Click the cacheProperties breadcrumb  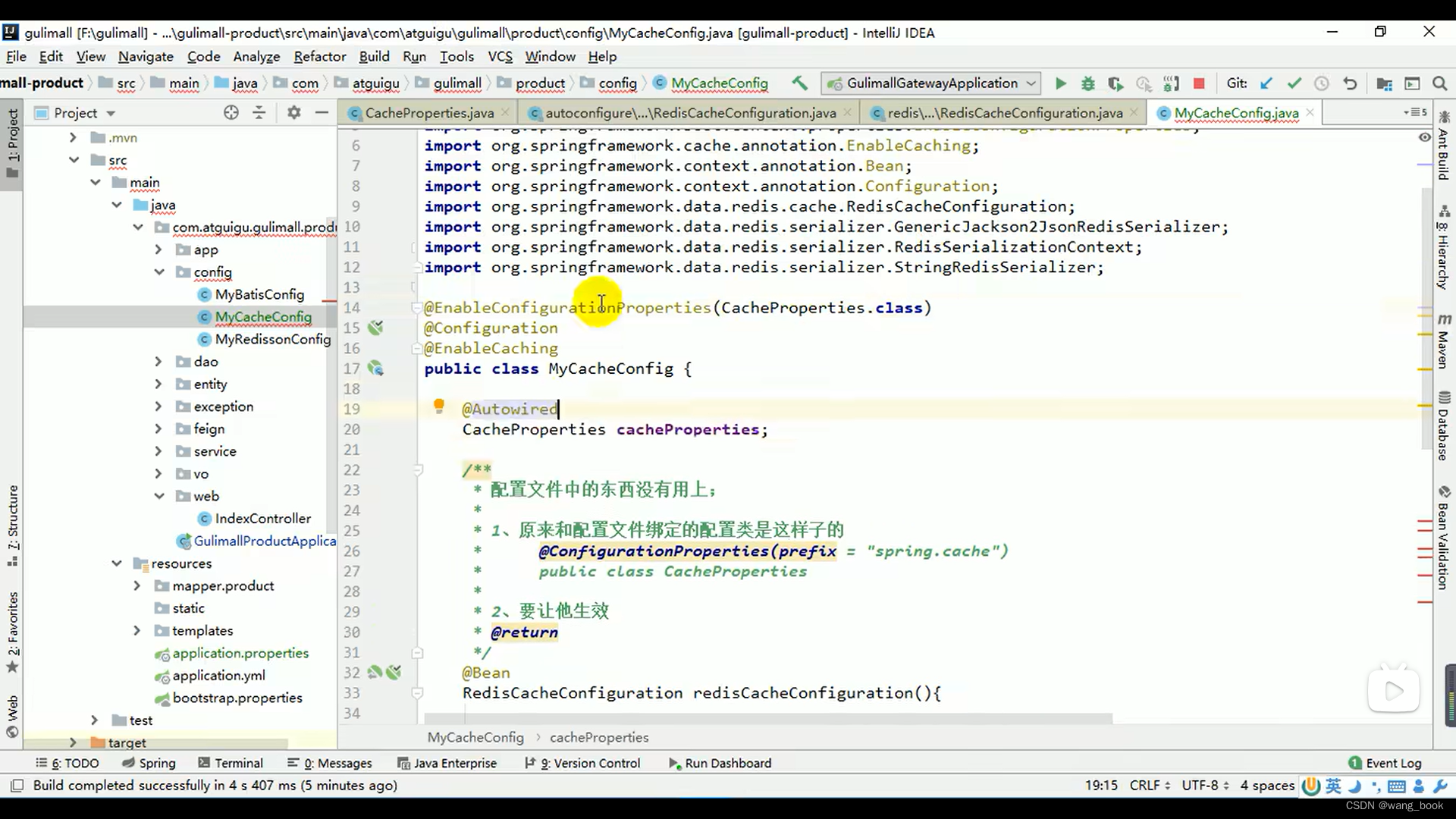[x=599, y=737]
